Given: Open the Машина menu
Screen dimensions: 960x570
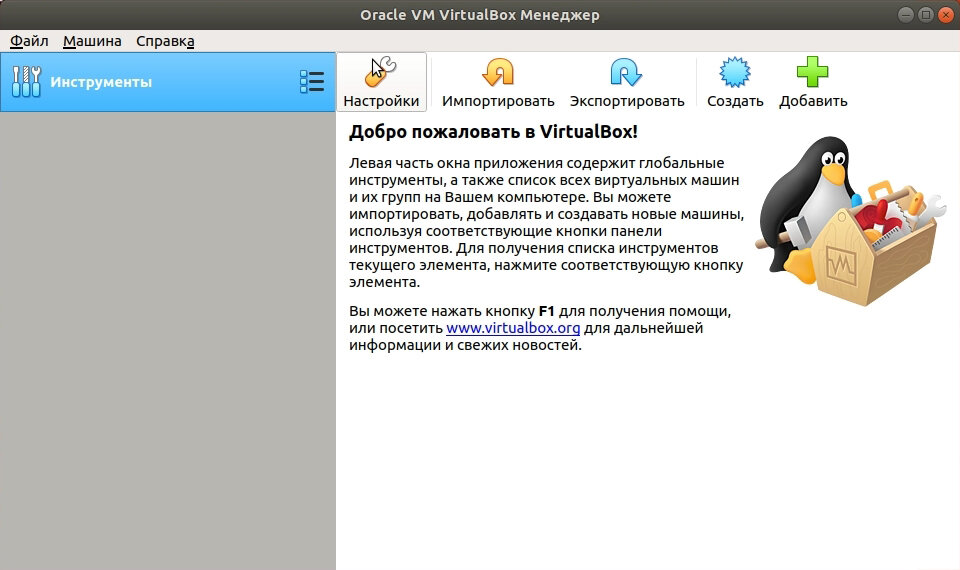Looking at the screenshot, I should coord(92,41).
